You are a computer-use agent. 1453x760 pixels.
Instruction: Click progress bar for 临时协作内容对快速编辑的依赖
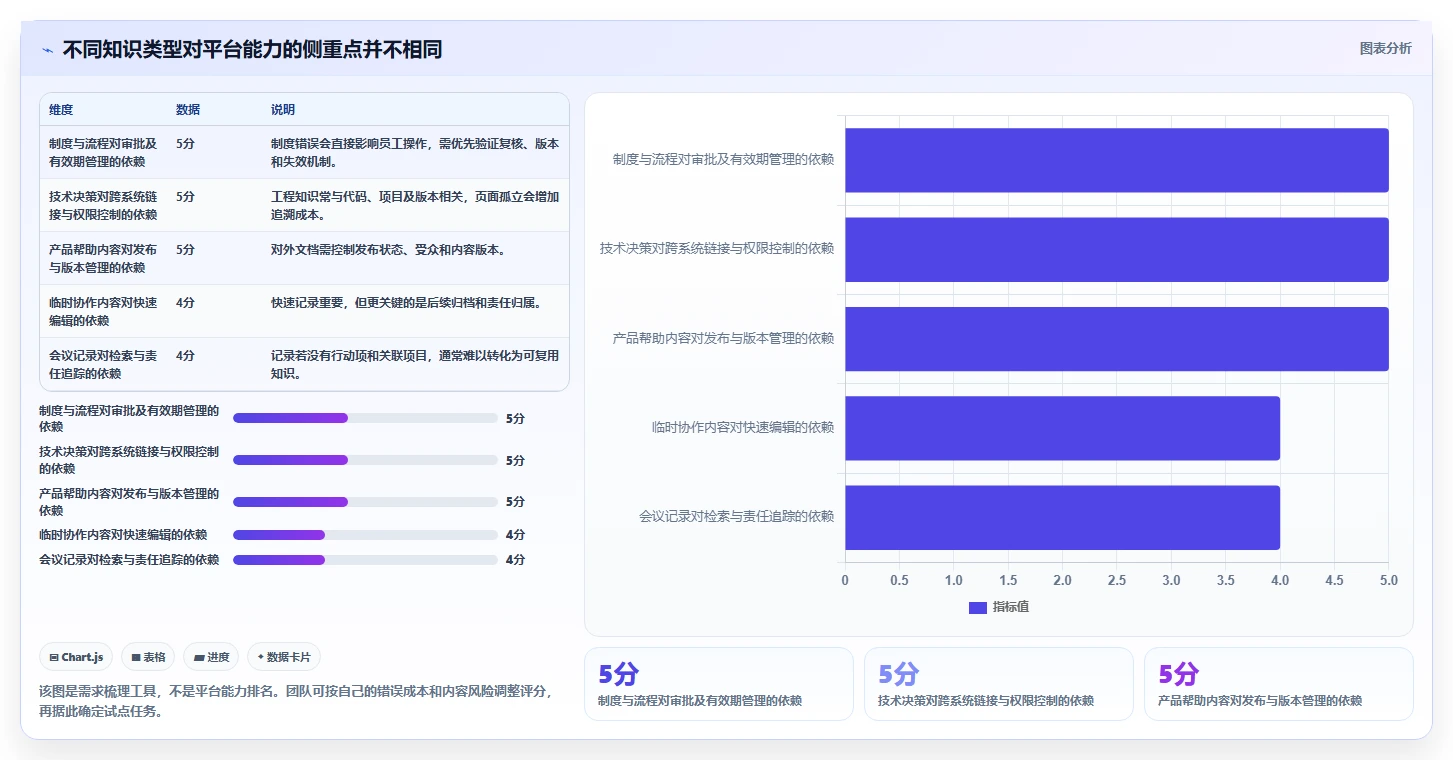tap(365, 535)
